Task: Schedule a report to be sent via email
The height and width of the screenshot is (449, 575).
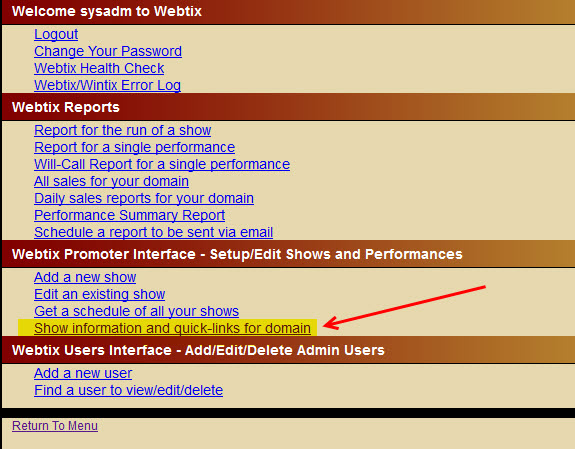Action: pos(154,232)
